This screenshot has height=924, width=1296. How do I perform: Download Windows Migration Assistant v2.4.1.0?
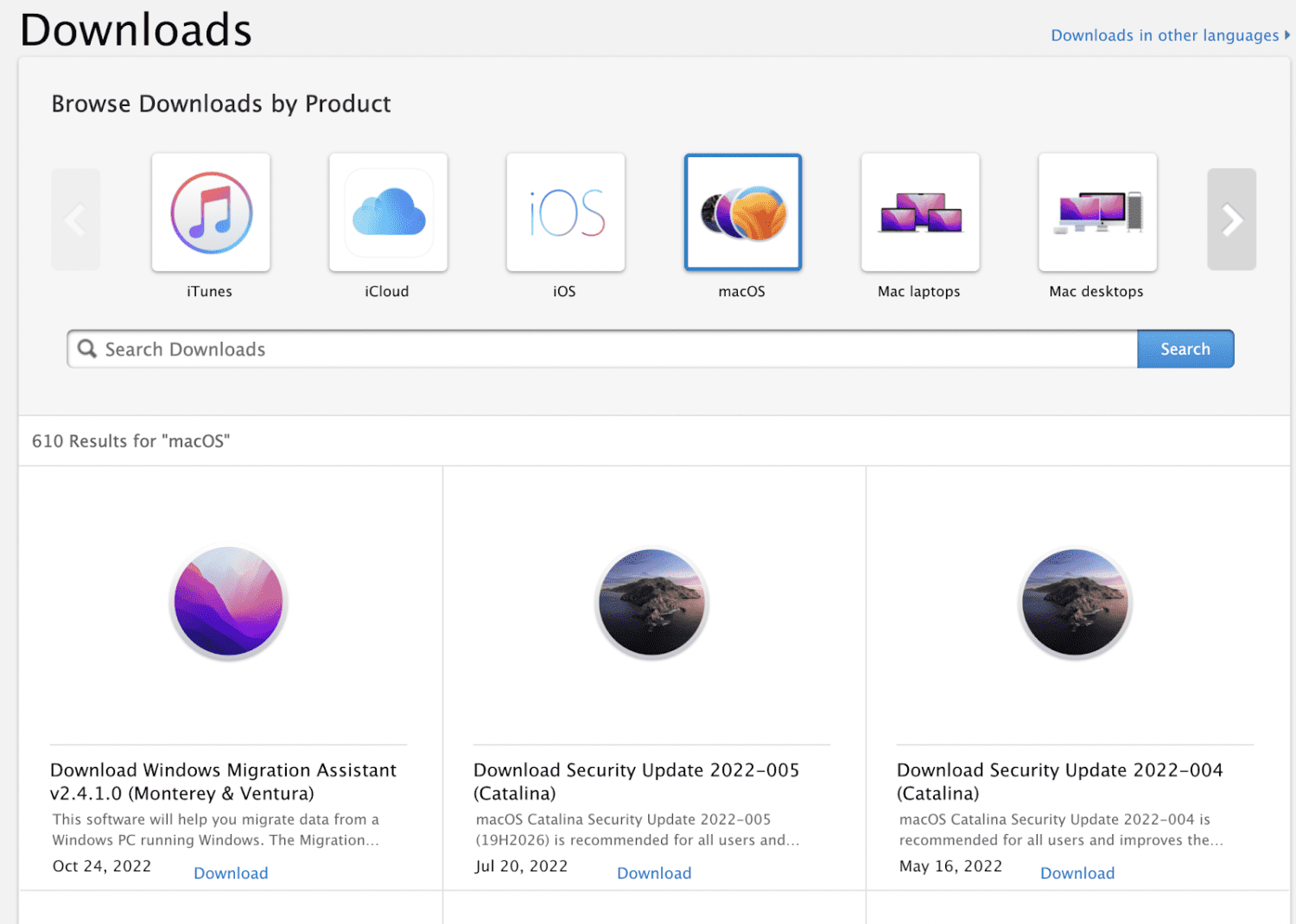coord(231,873)
